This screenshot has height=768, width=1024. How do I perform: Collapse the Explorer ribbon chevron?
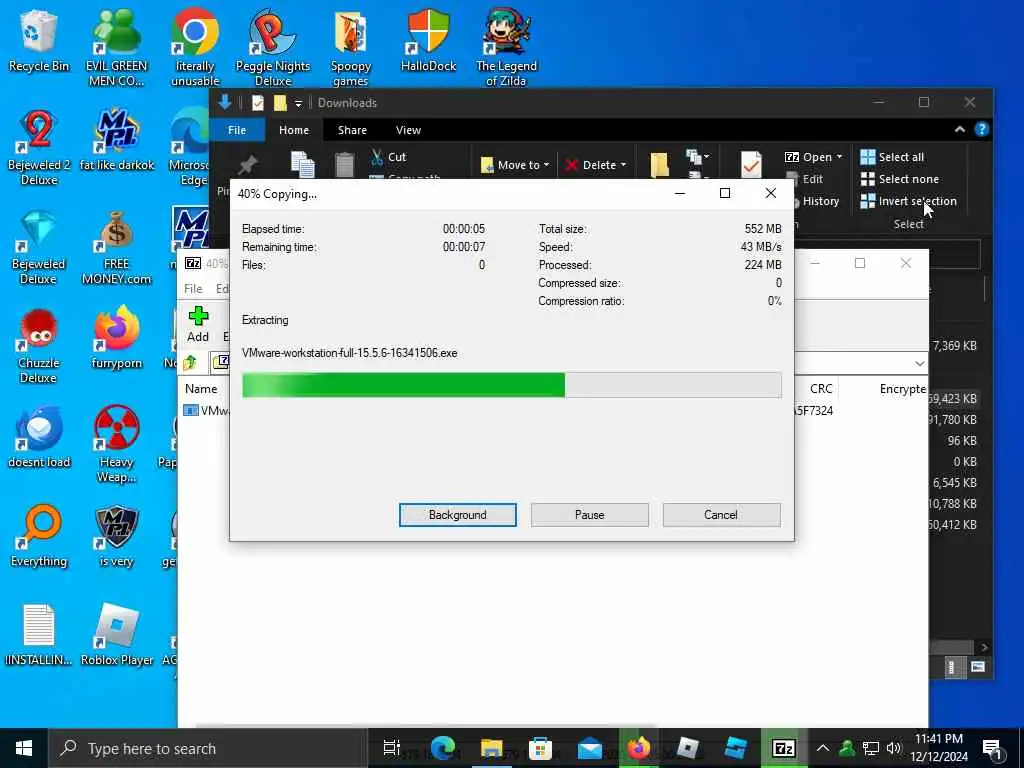959,129
